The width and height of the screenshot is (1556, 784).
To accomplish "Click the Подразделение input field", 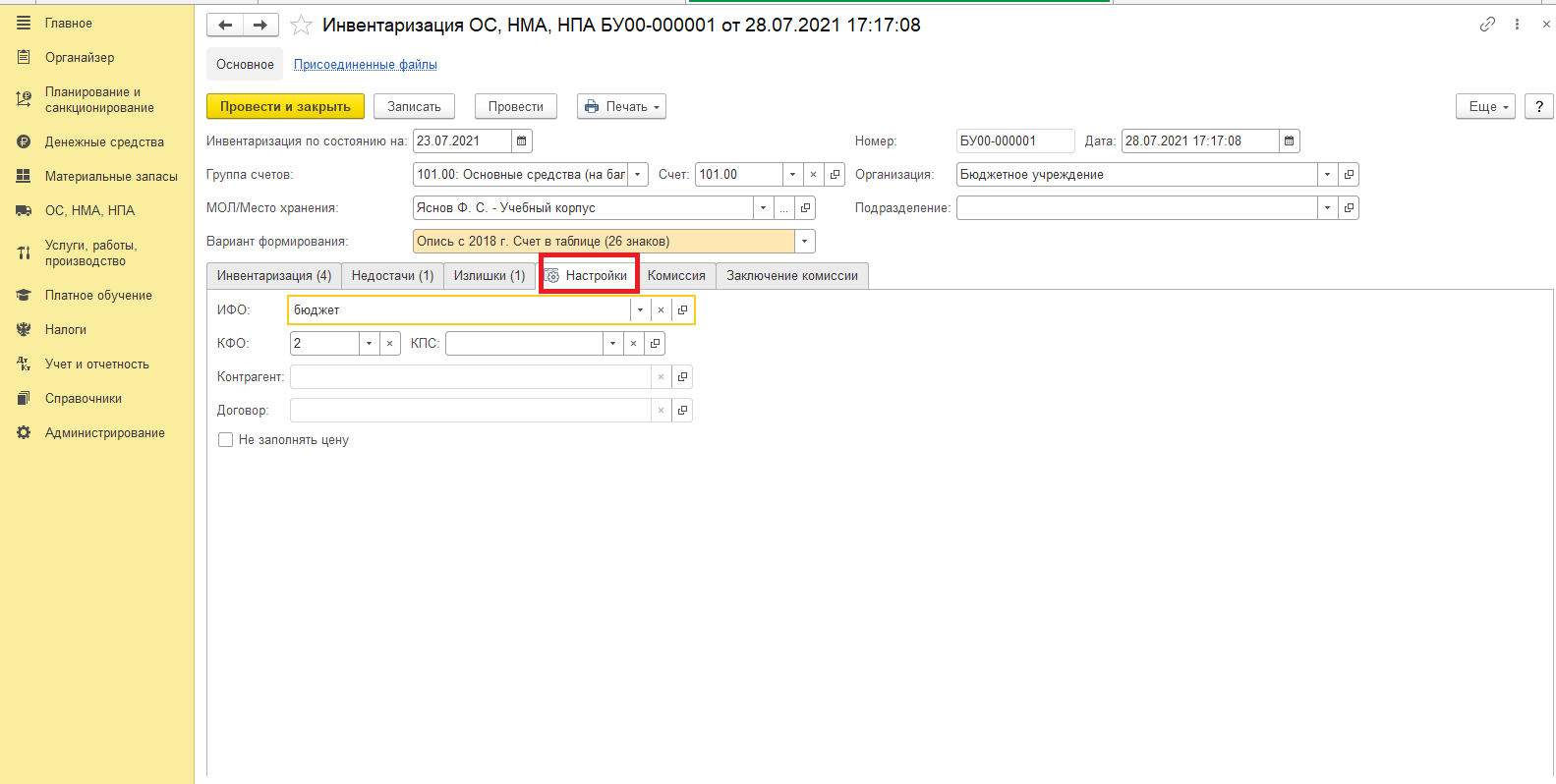I will point(1136,208).
